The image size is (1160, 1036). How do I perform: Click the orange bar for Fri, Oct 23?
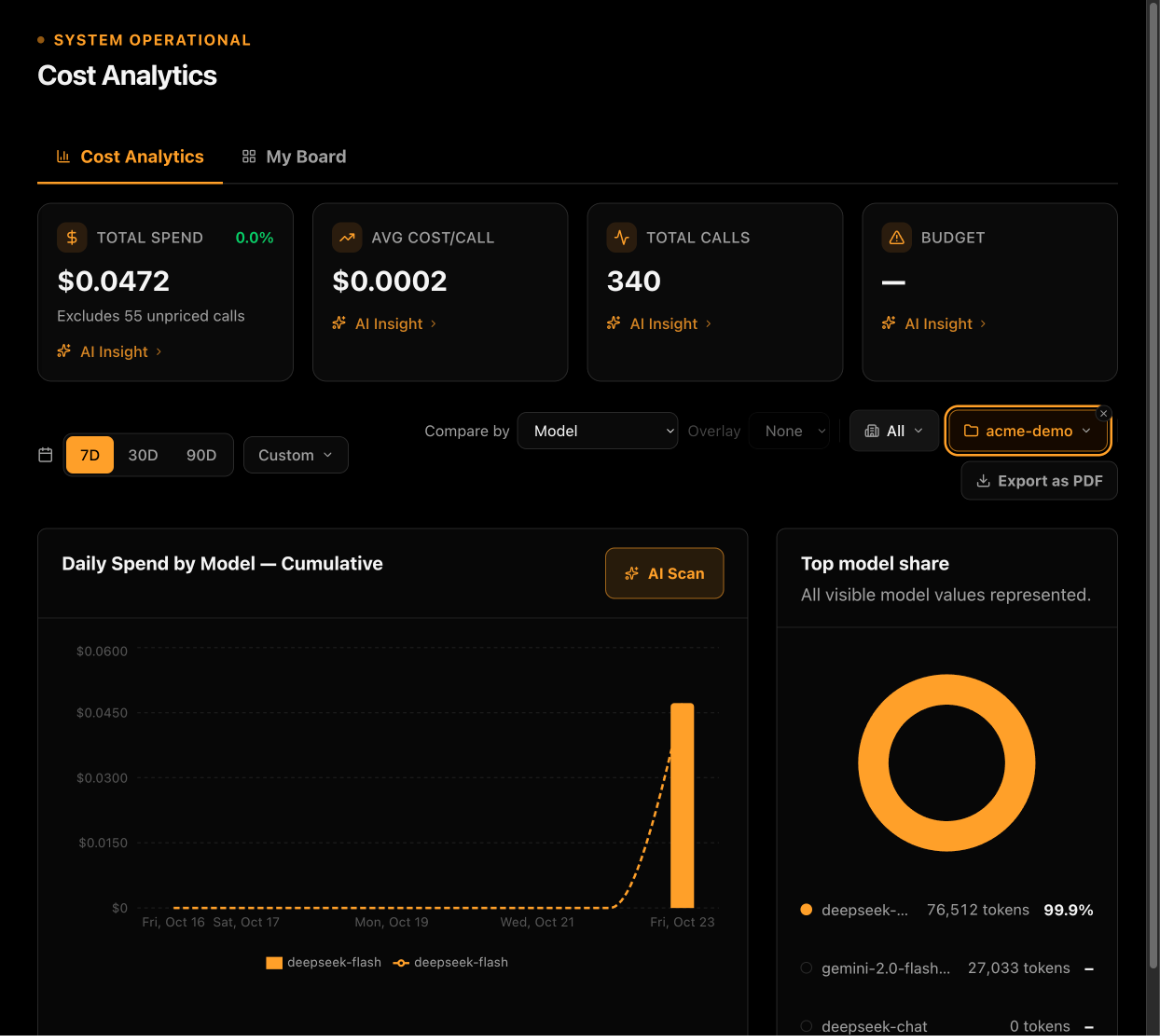tap(682, 806)
